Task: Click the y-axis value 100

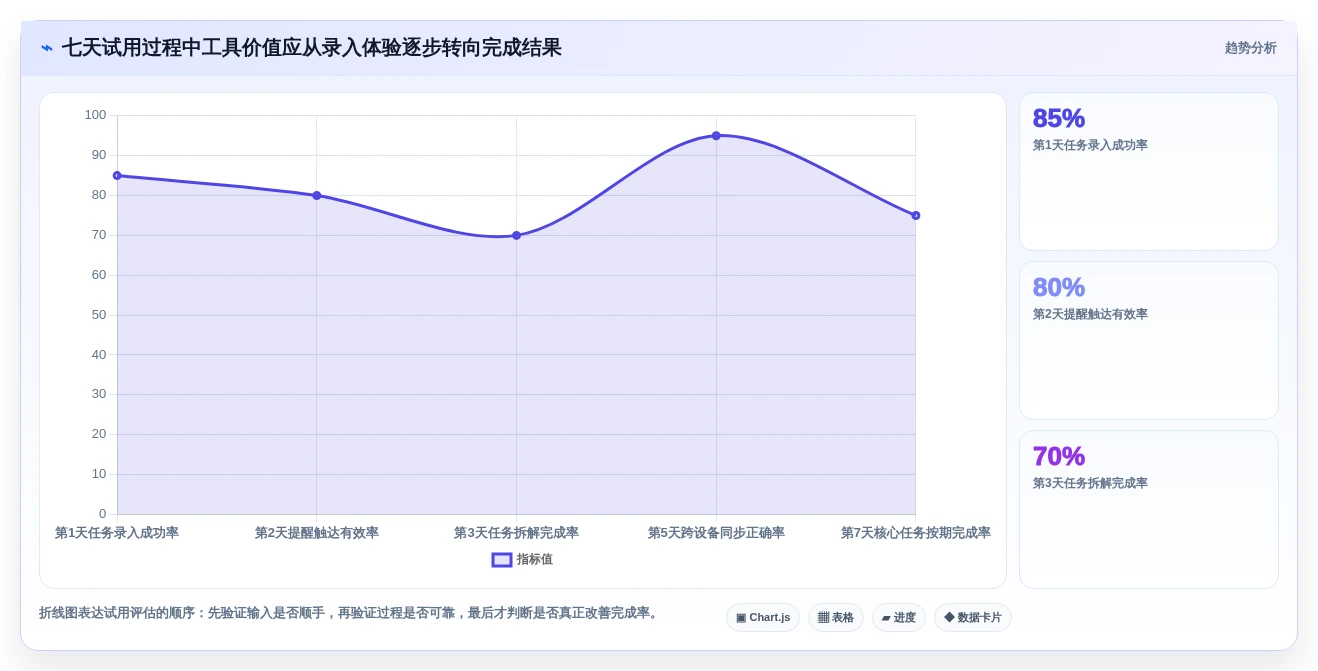Action: point(95,115)
